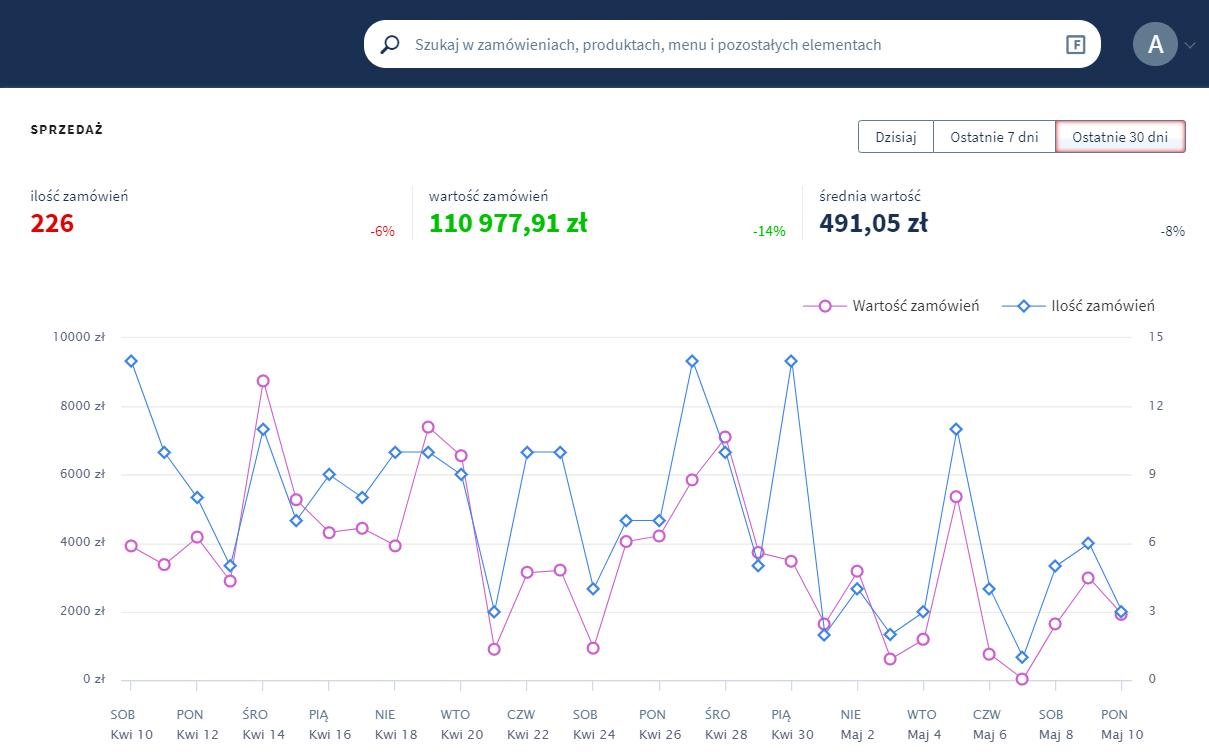Click the pink data point on Kwi 28
This screenshot has width=1209, height=755.
point(725,437)
